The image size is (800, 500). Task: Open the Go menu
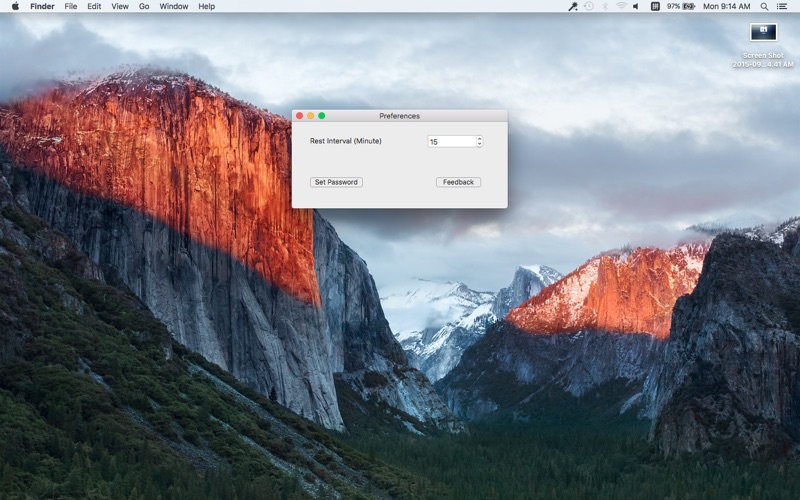point(144,6)
